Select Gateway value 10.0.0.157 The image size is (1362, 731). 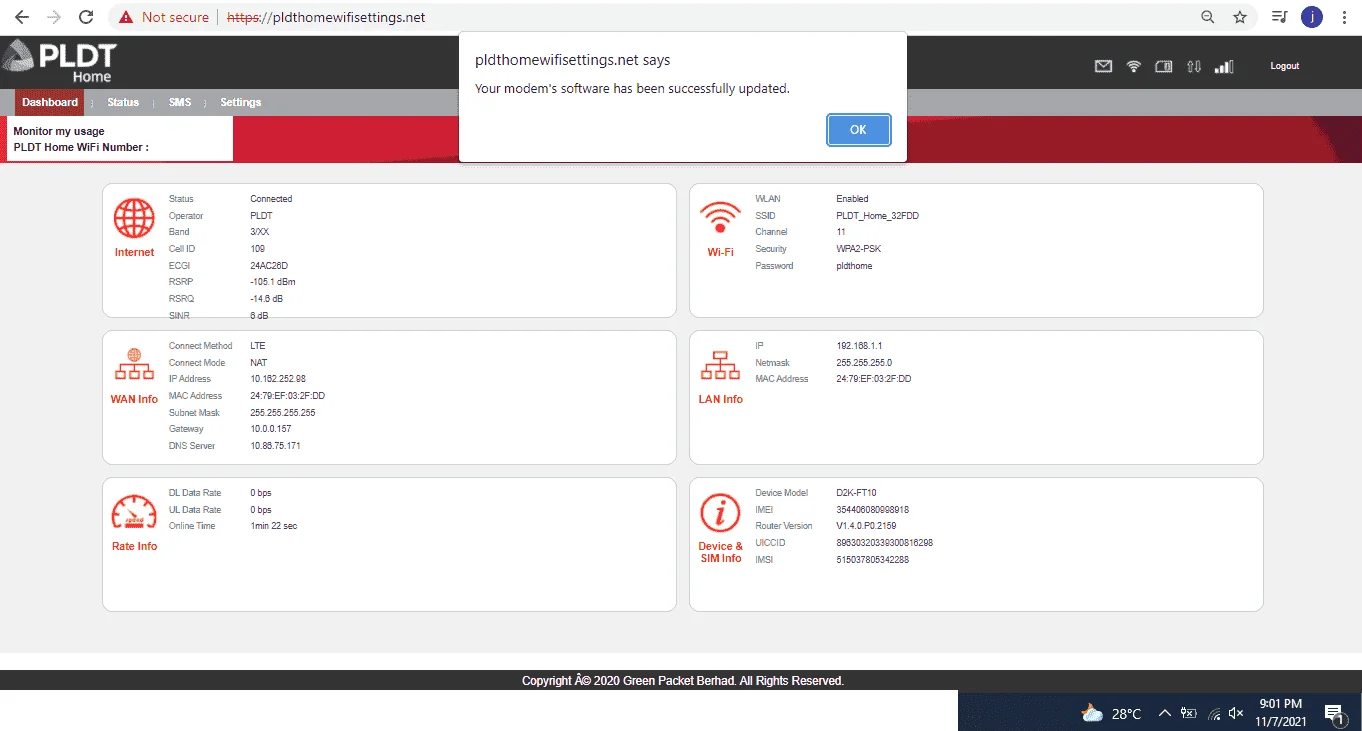(272, 429)
